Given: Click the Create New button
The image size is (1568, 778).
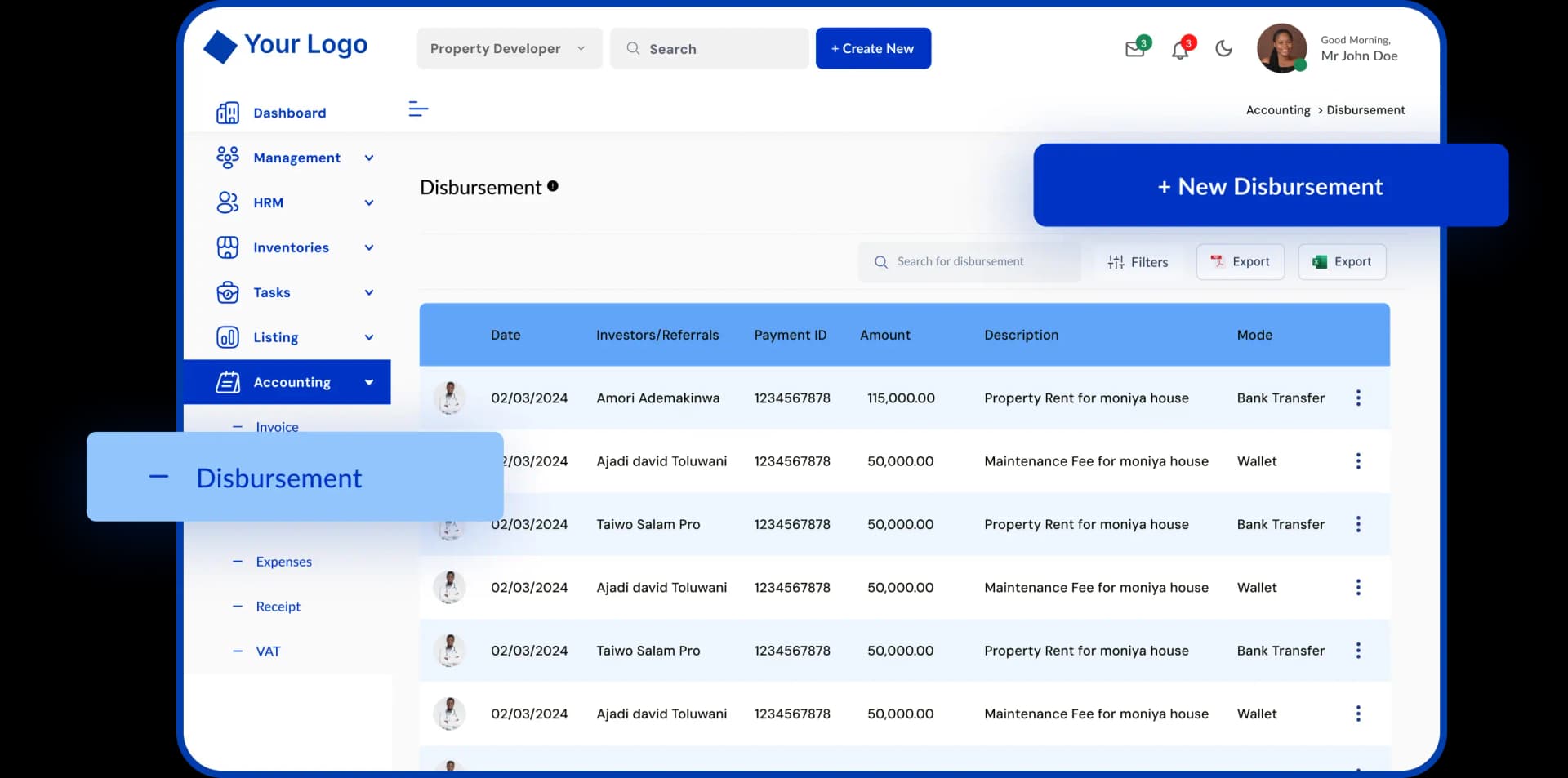Looking at the screenshot, I should tap(873, 48).
